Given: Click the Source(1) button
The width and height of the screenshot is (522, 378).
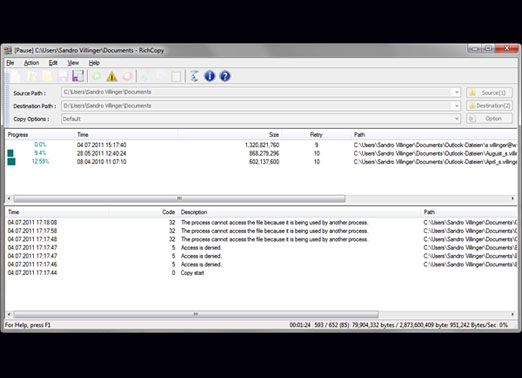Looking at the screenshot, I should [489, 93].
